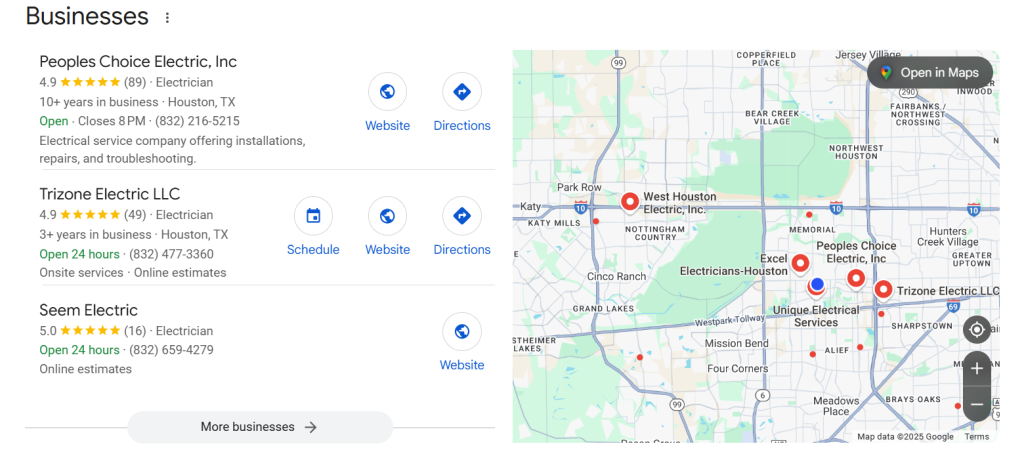Open the Seem Electric listing title
This screenshot has height=469, width=1024.
click(88, 310)
